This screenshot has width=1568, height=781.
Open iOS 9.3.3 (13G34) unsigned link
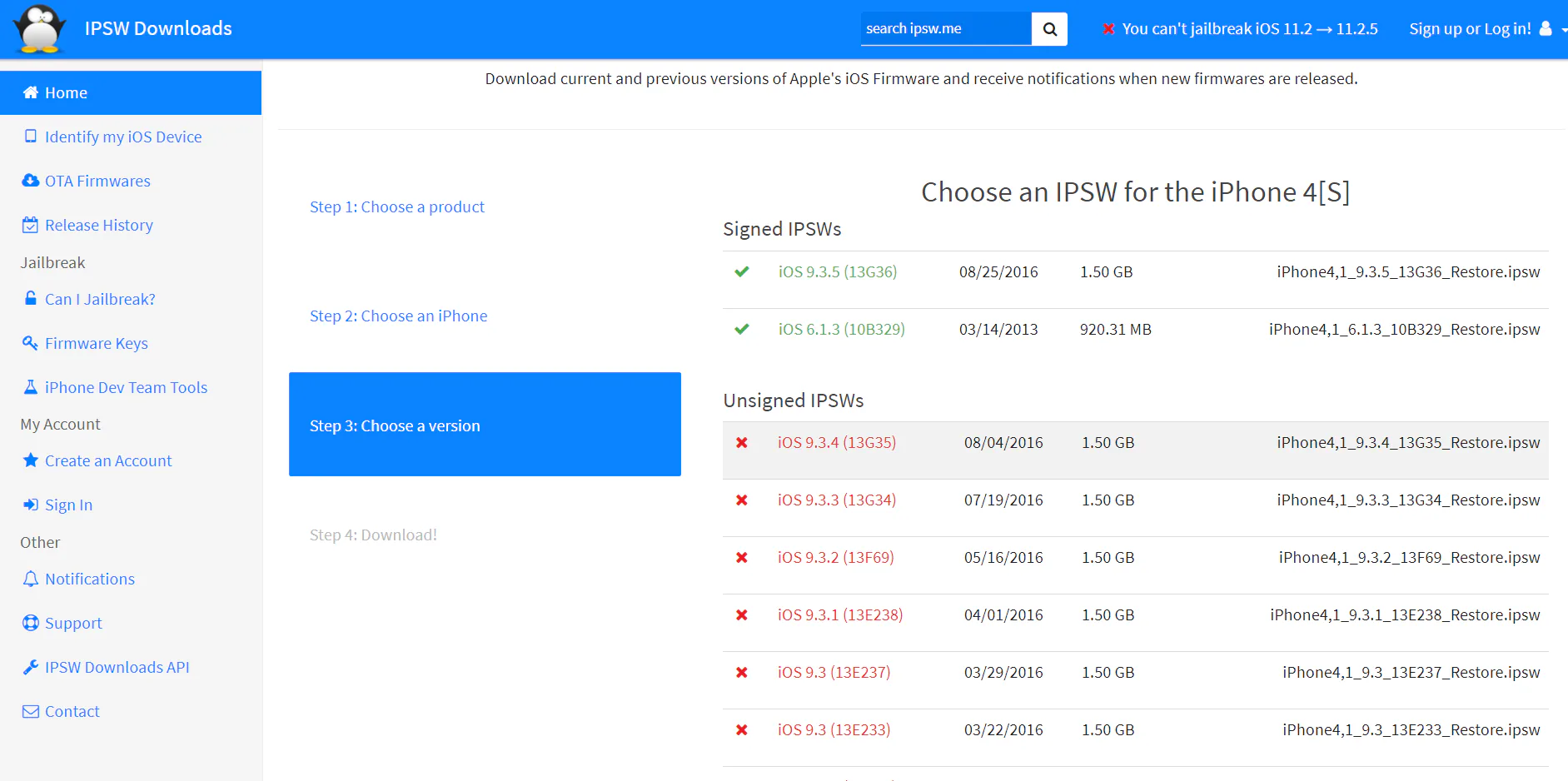point(837,500)
